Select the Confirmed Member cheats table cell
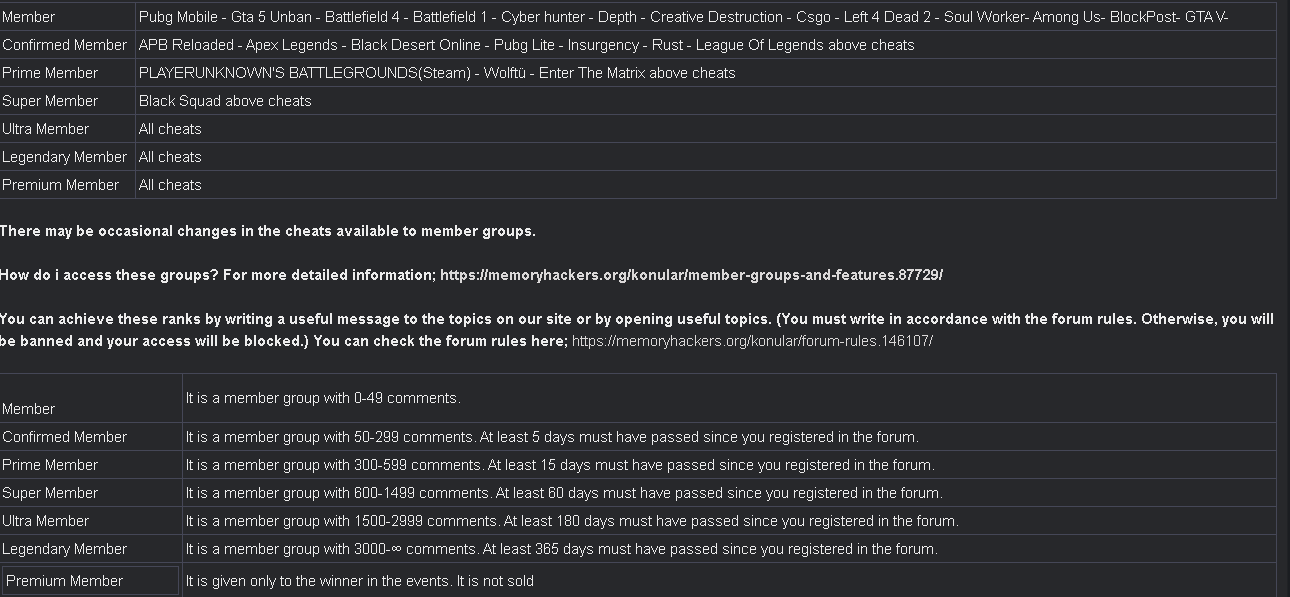The image size is (1290, 597). [67, 45]
